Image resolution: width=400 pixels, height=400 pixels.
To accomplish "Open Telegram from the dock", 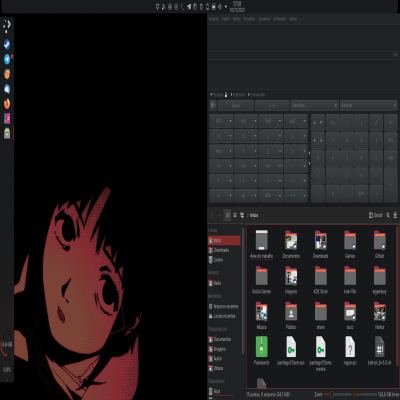I will 7,59.
